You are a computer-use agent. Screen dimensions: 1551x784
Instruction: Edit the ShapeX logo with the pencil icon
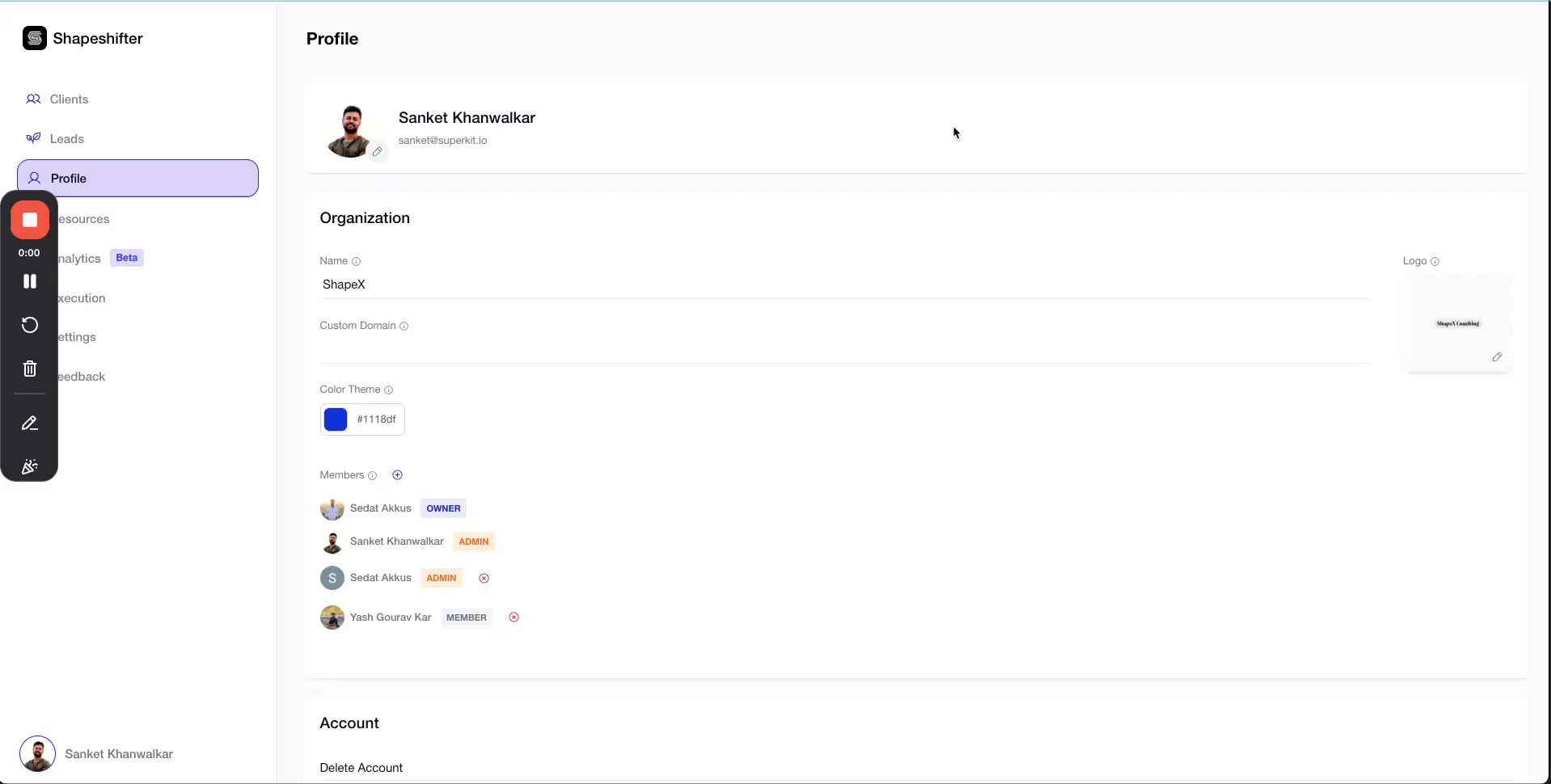tap(1497, 356)
